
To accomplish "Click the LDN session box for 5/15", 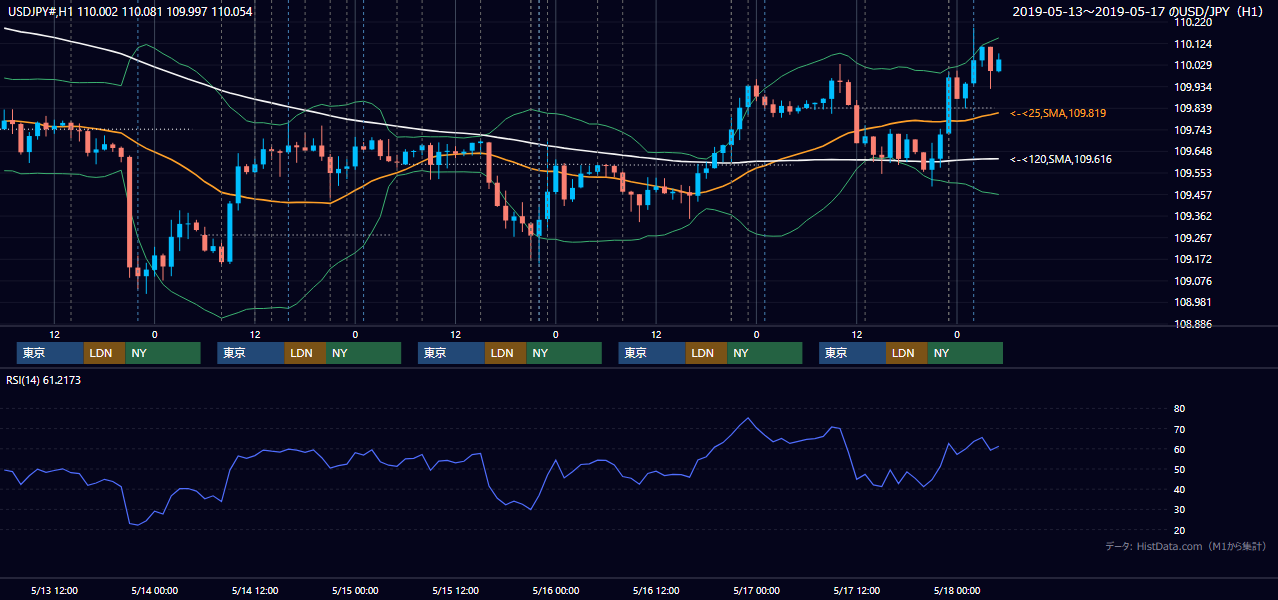I will point(505,353).
